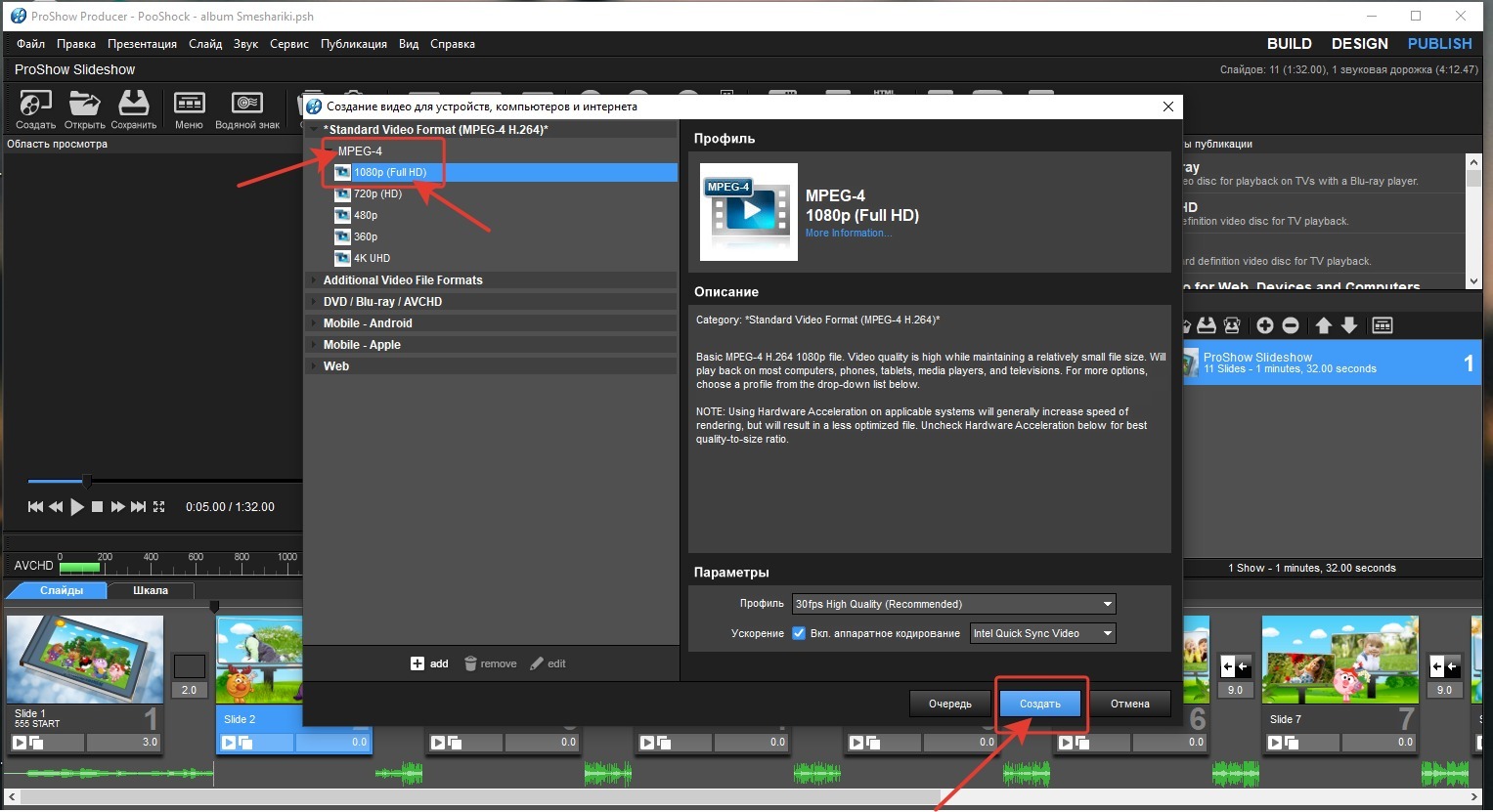
Task: Switch to PUBLISH workspace
Action: coord(1440,44)
